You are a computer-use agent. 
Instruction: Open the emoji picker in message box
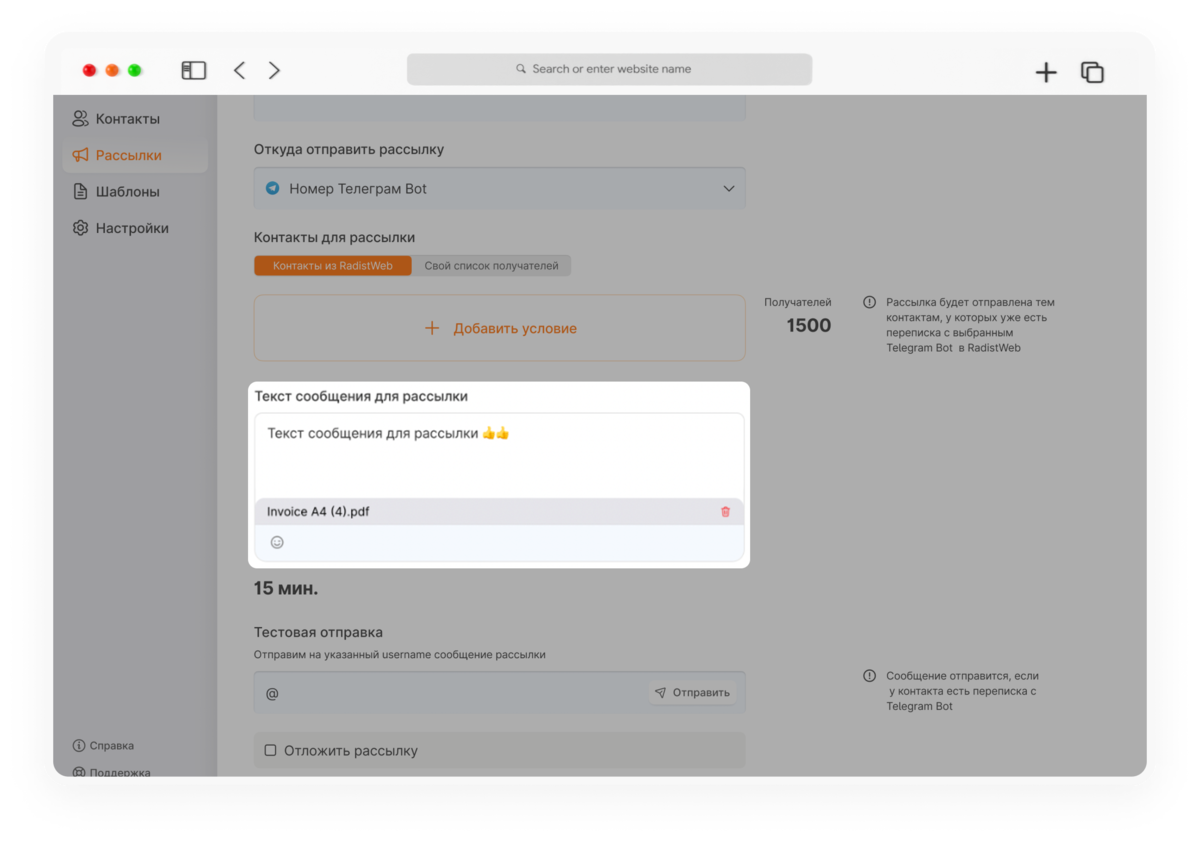[x=277, y=542]
